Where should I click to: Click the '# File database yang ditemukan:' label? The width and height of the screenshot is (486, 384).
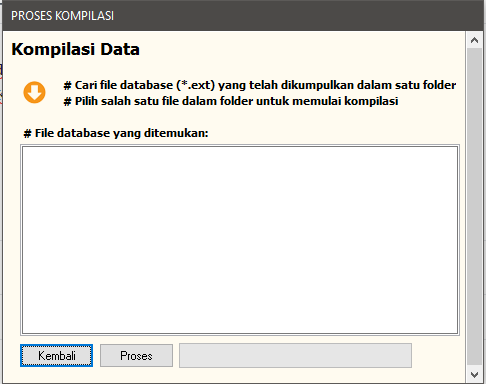(x=116, y=133)
